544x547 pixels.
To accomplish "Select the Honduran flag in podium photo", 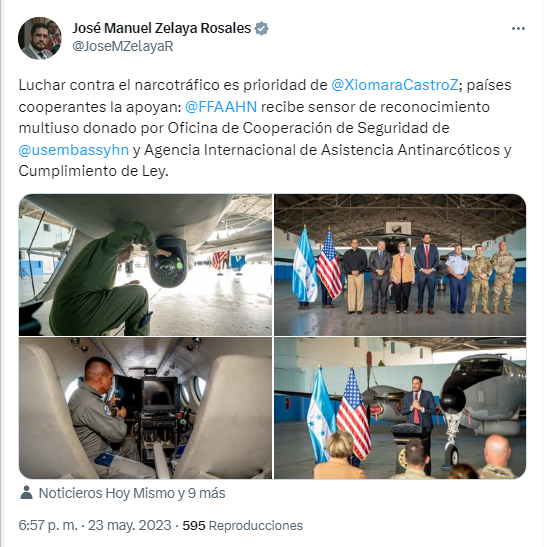I will tap(321, 415).
